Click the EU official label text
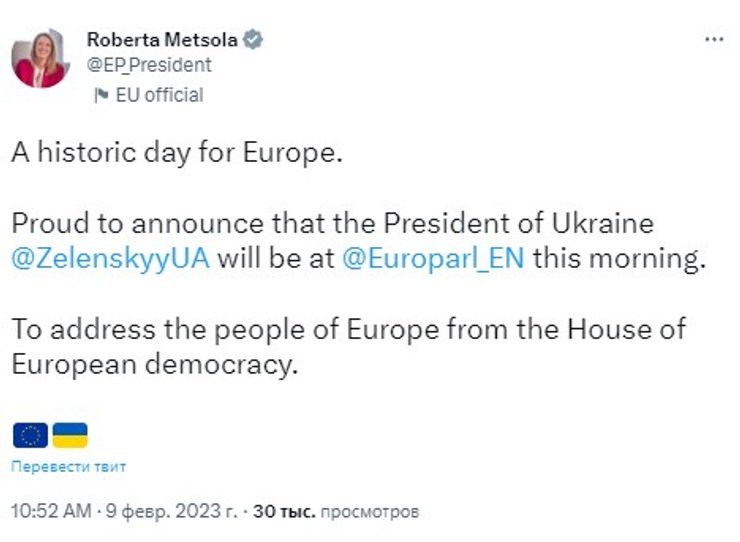Viewport: 740px width, 542px height. tap(160, 95)
